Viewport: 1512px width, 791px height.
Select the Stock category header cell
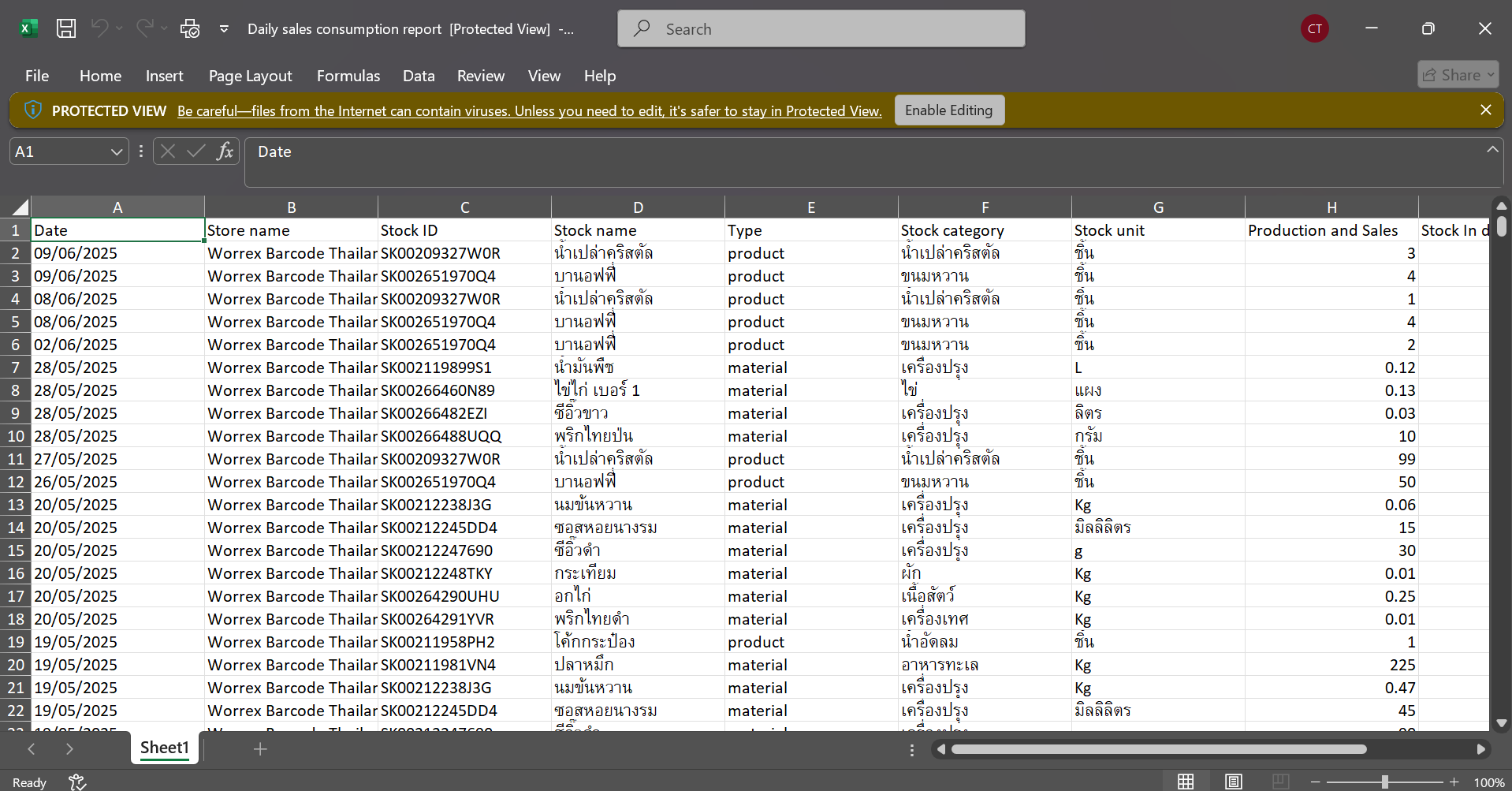click(x=985, y=230)
